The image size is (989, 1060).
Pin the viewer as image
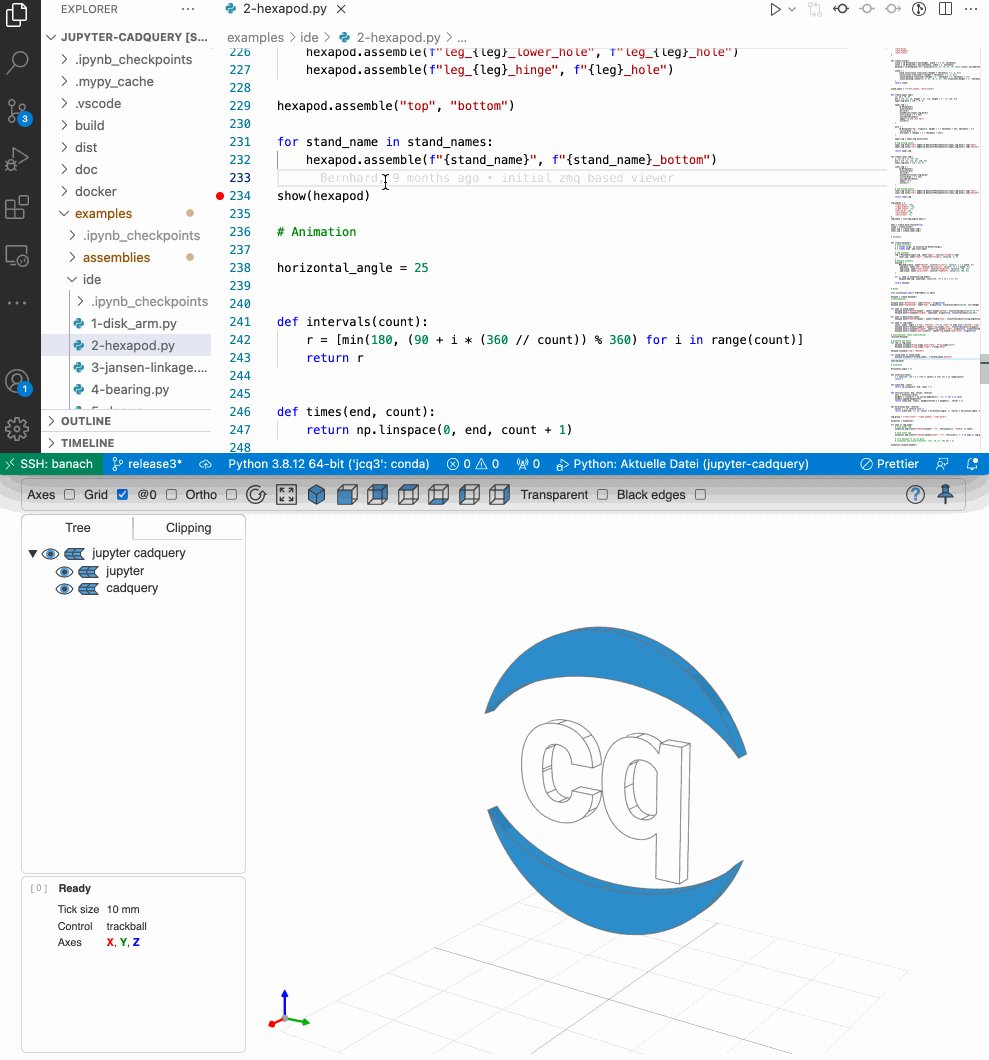click(x=946, y=495)
